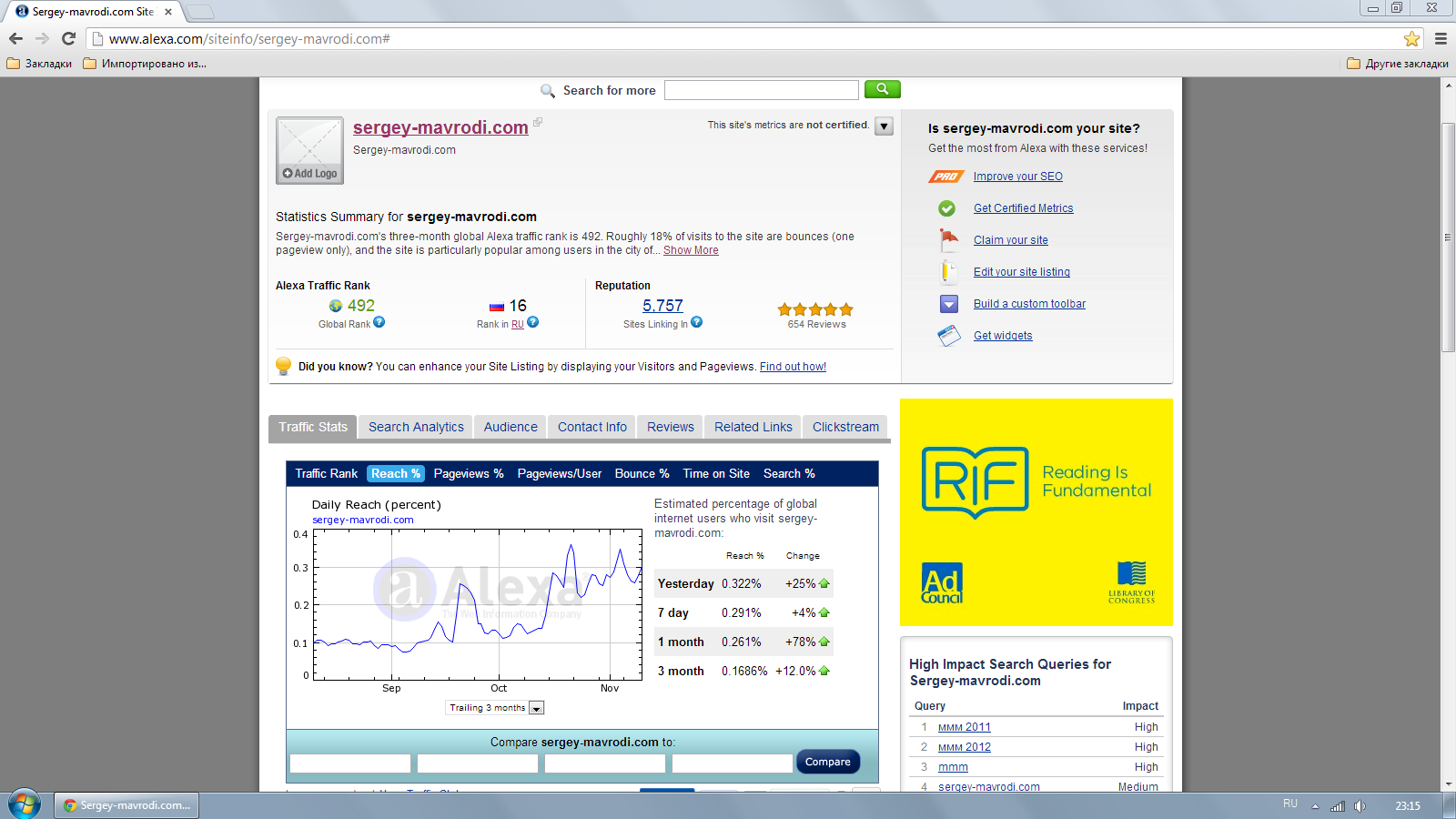
Task: Select the Search % chart option
Action: [789, 473]
